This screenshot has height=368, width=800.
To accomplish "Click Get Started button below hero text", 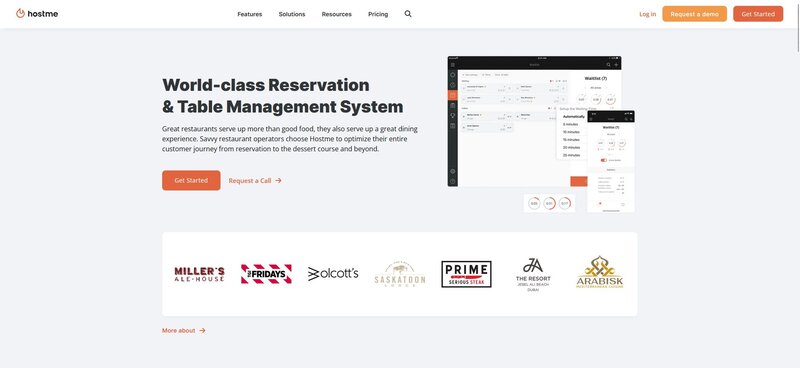I will tap(191, 180).
